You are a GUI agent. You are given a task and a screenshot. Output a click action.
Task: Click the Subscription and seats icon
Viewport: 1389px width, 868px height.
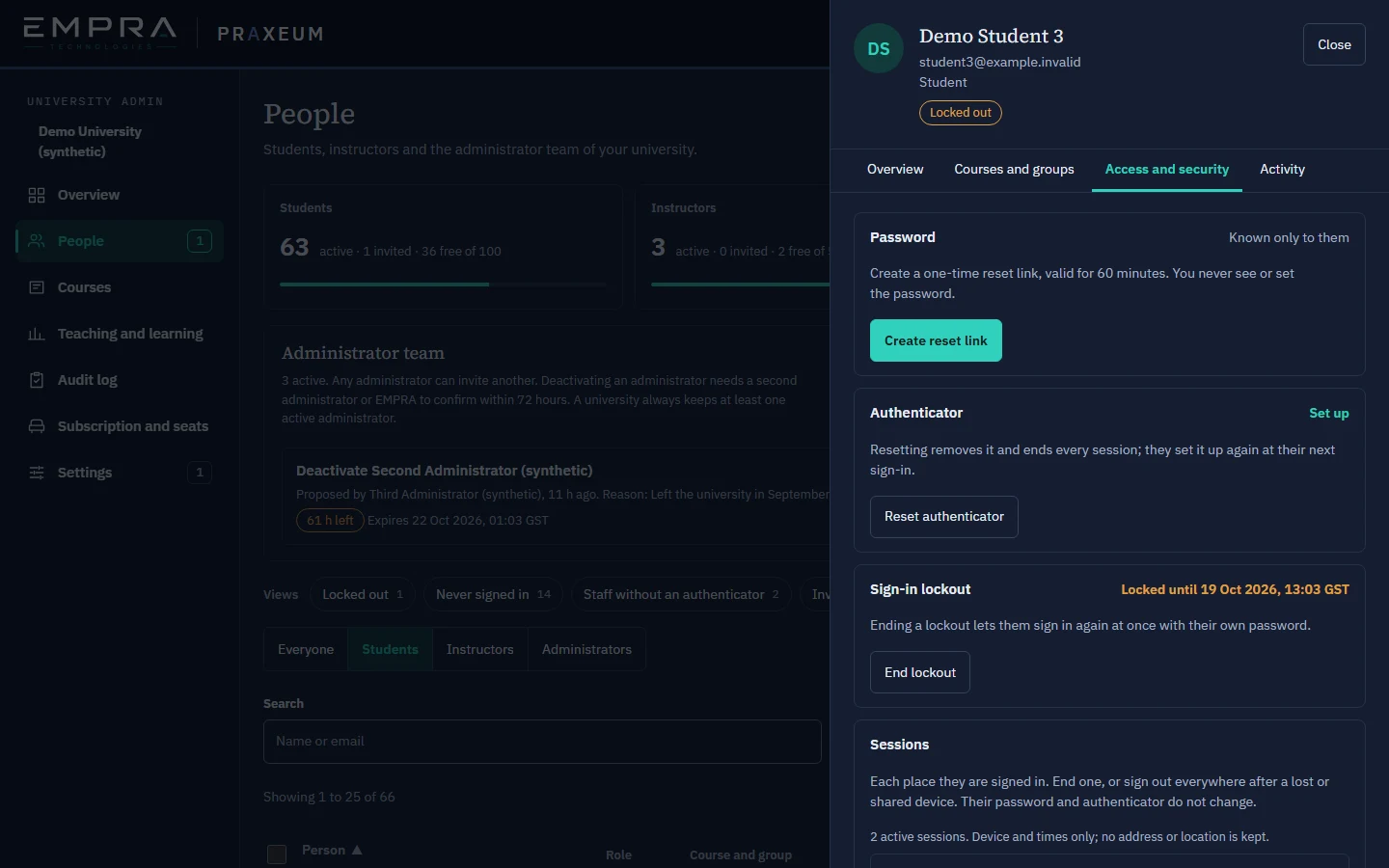click(x=37, y=426)
